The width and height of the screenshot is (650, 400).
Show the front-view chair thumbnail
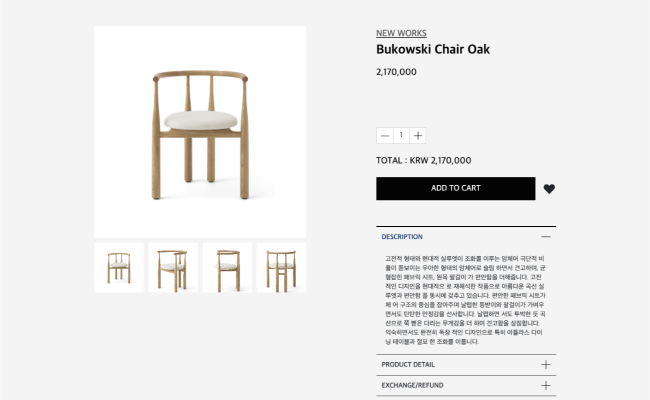coord(119,268)
